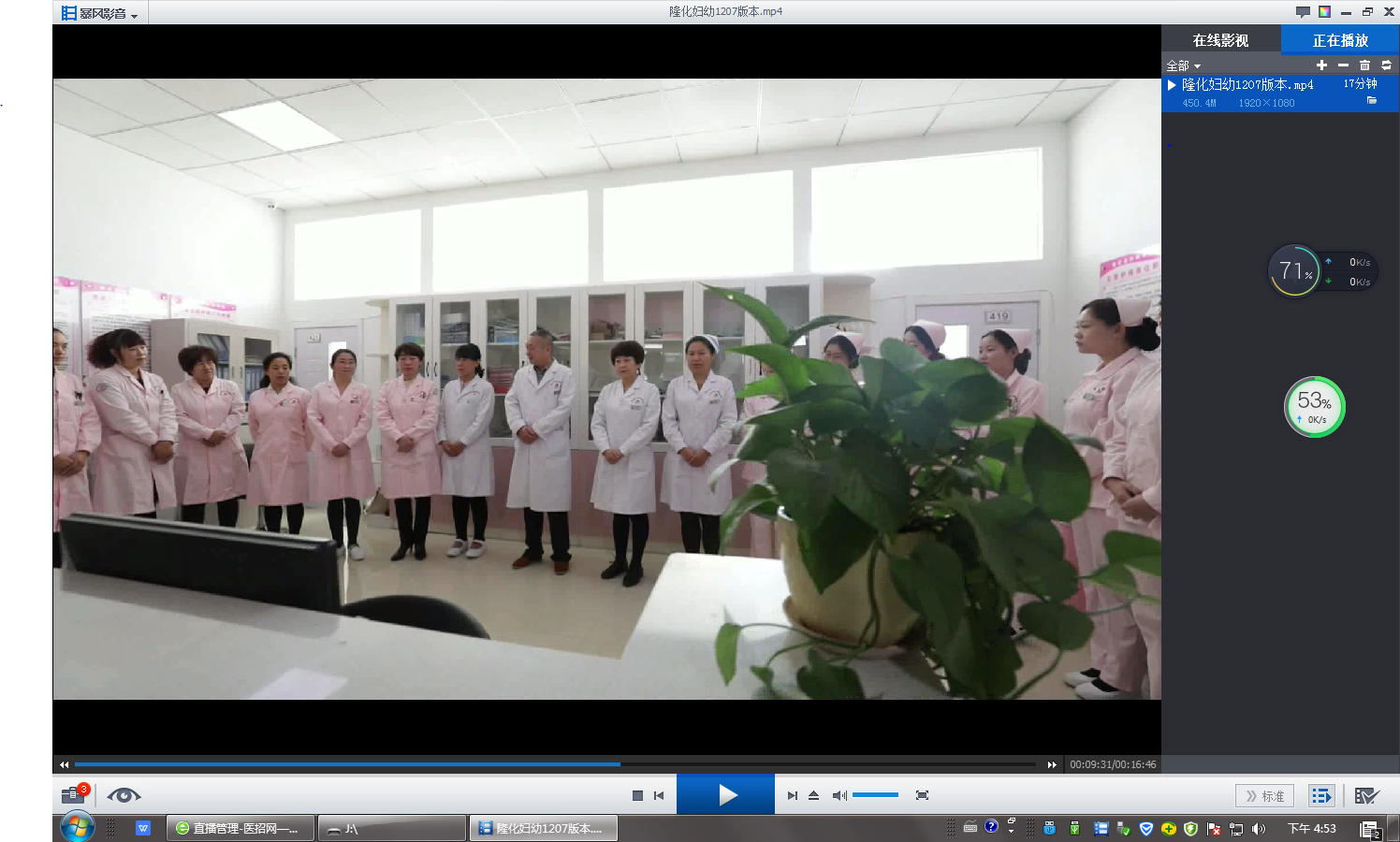This screenshot has height=842, width=1400.
Task: Add a file with the playlist plus icon
Action: click(x=1321, y=65)
